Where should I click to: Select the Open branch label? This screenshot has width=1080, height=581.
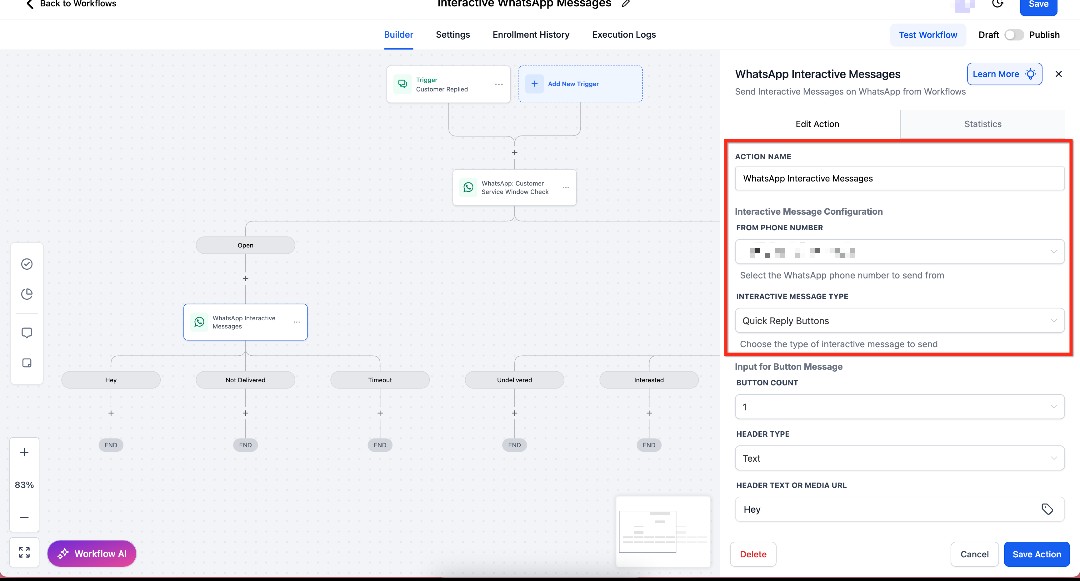[x=245, y=245]
